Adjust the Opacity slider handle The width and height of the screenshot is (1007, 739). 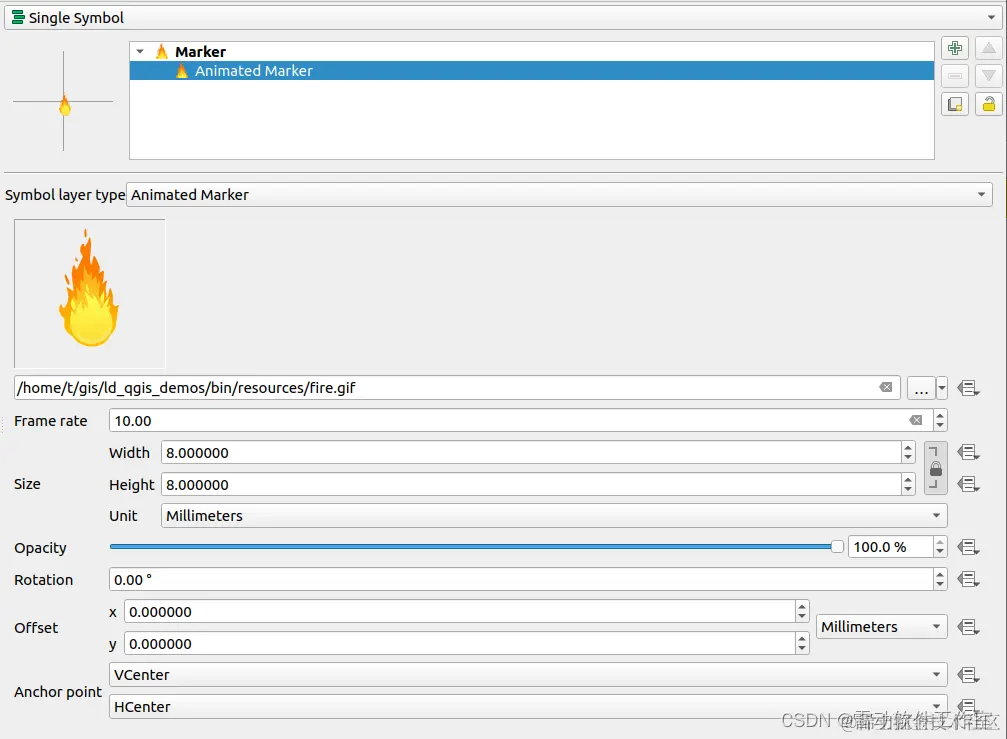(837, 546)
